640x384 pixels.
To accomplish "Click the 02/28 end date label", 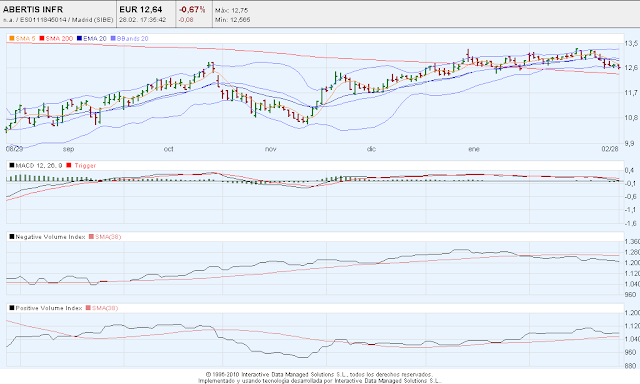I will 610,149.
